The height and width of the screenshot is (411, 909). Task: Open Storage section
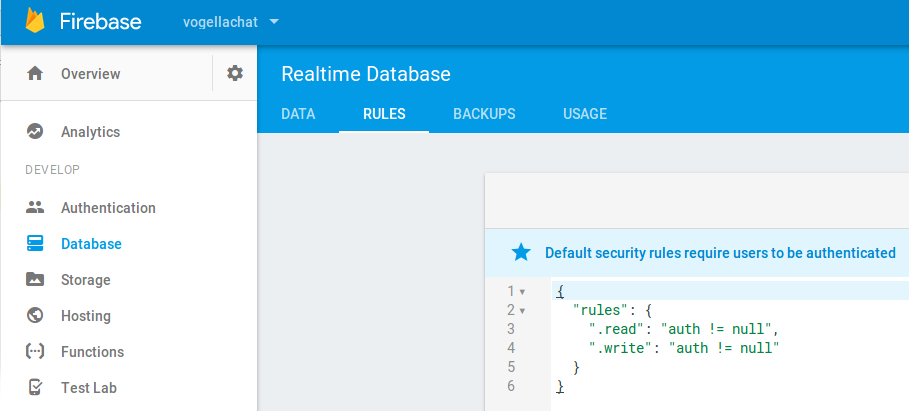pos(86,280)
